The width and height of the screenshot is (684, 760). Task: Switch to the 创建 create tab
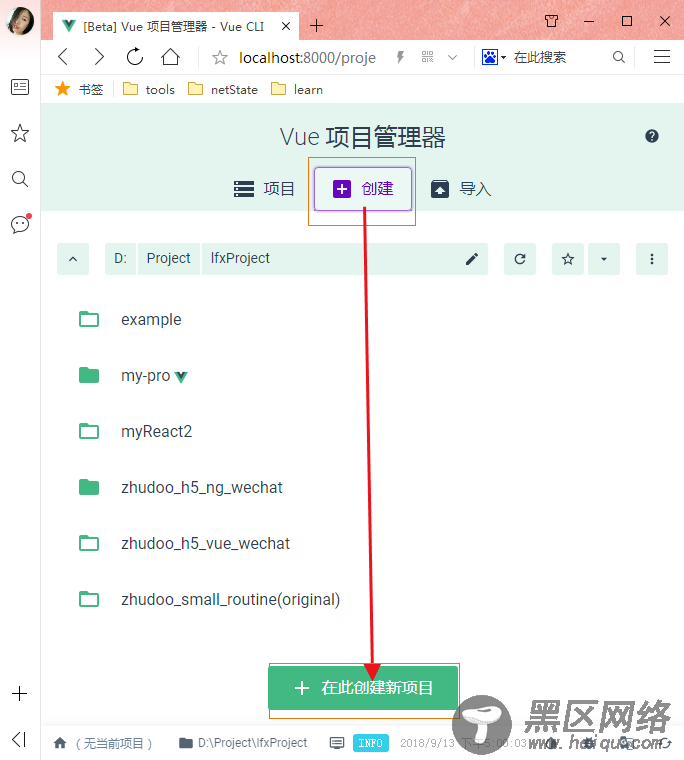pos(363,189)
